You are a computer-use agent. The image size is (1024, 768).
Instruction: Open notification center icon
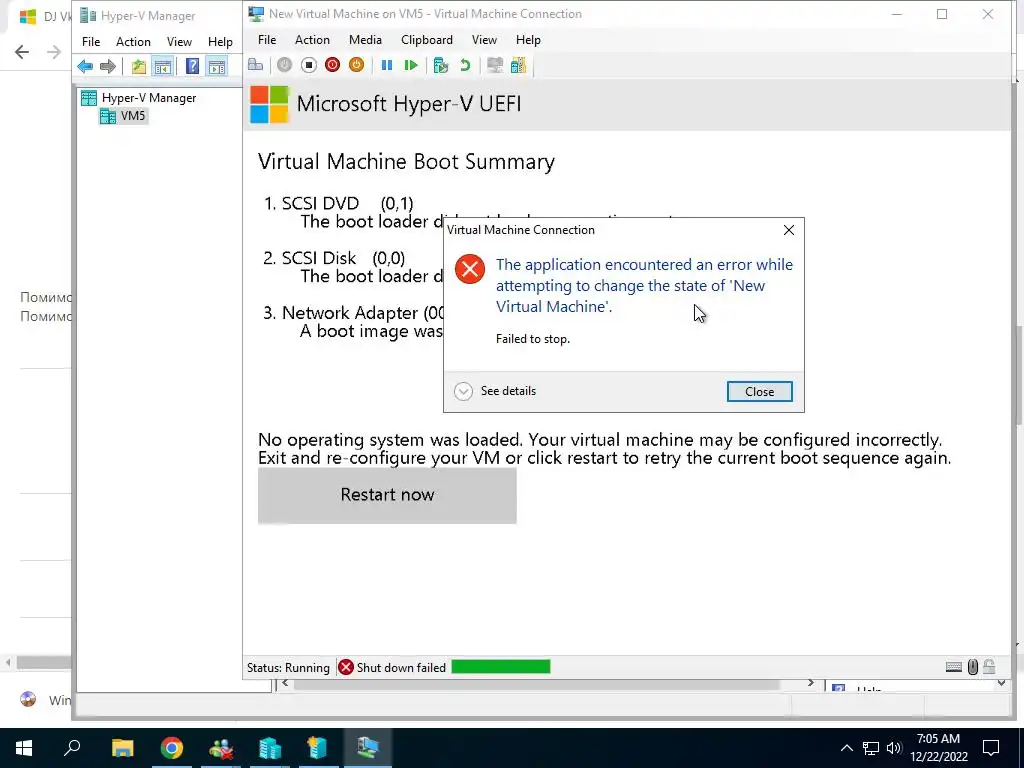[991, 748]
